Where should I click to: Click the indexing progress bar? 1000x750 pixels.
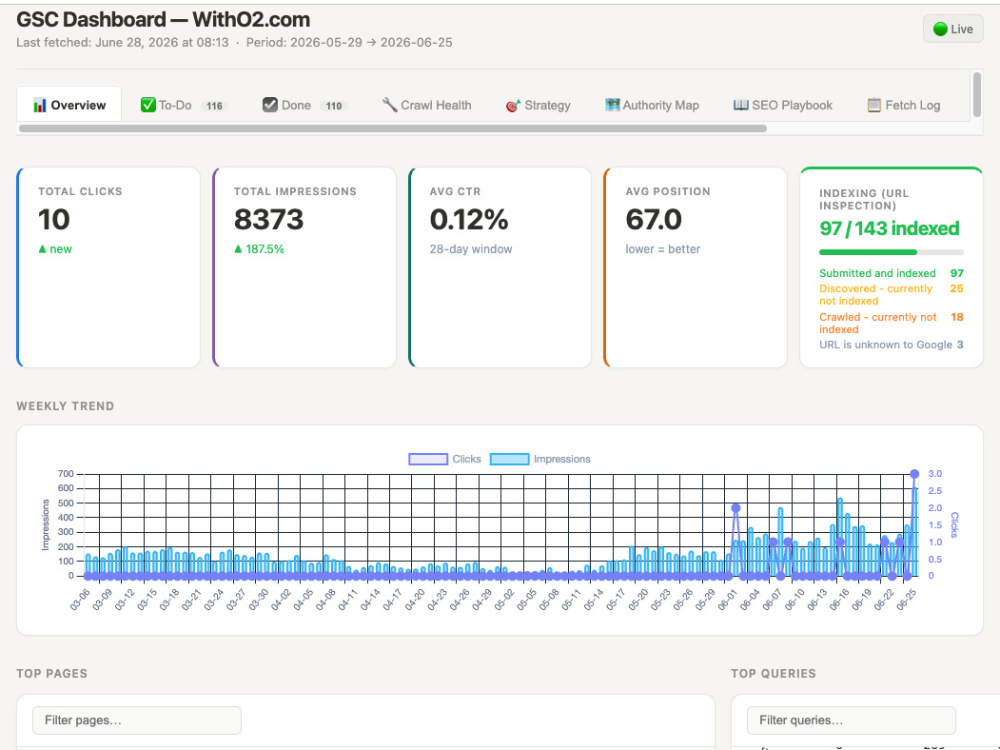coord(891,252)
